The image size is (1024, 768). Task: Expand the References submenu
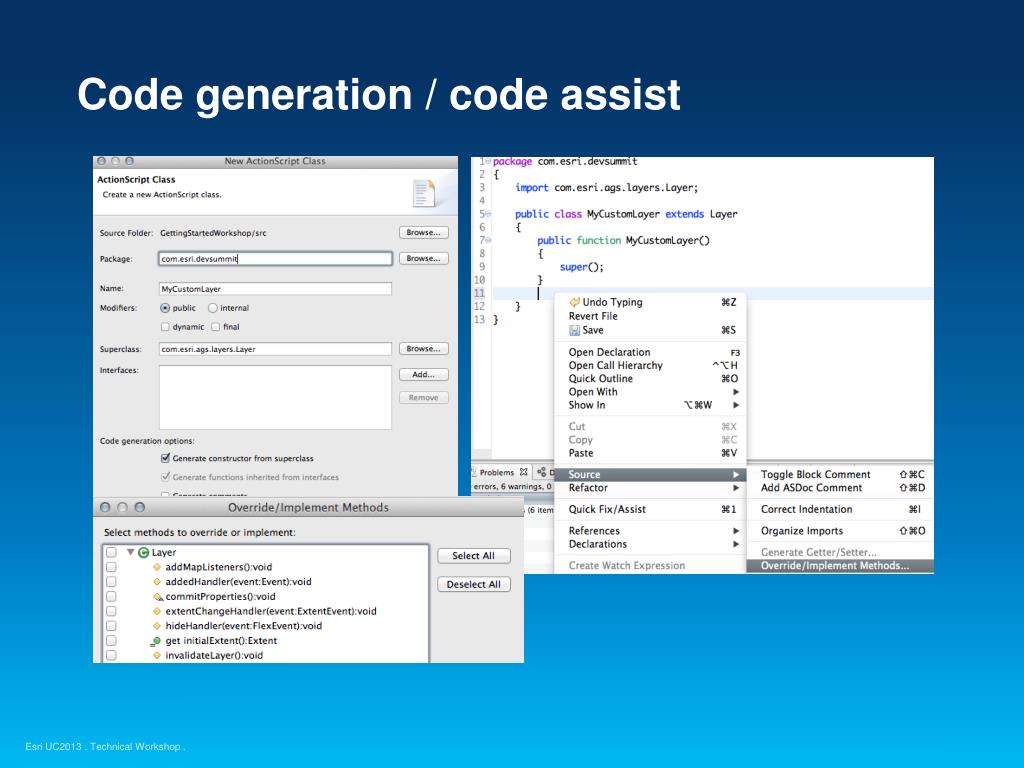650,531
